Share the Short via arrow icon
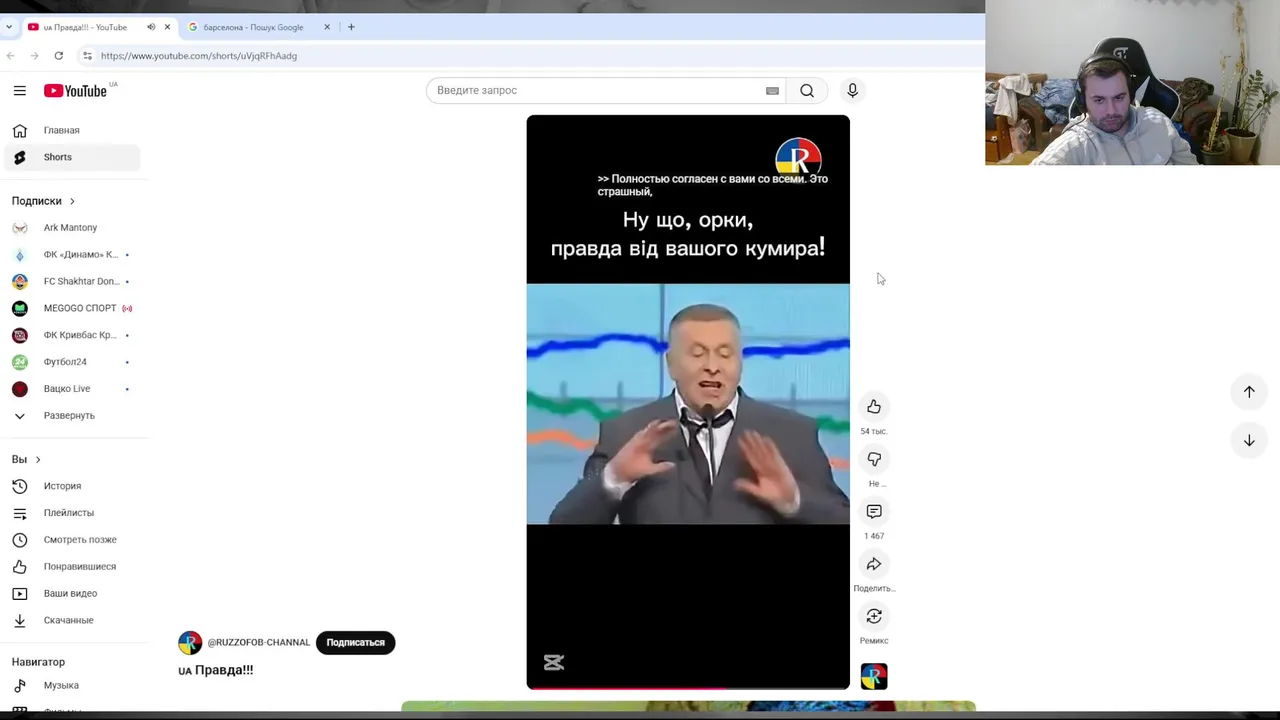1280x720 pixels. click(x=874, y=564)
